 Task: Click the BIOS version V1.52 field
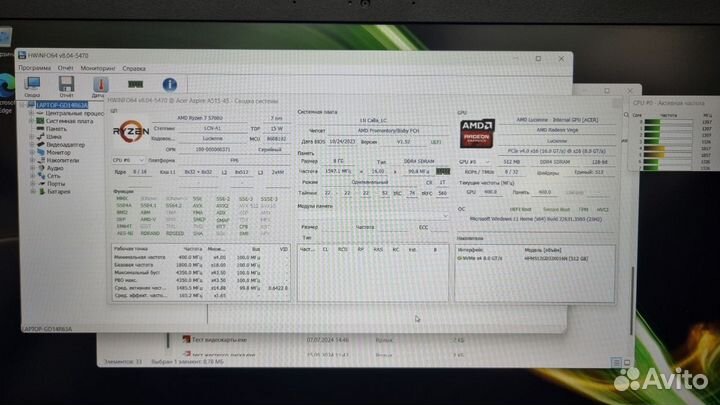point(403,142)
